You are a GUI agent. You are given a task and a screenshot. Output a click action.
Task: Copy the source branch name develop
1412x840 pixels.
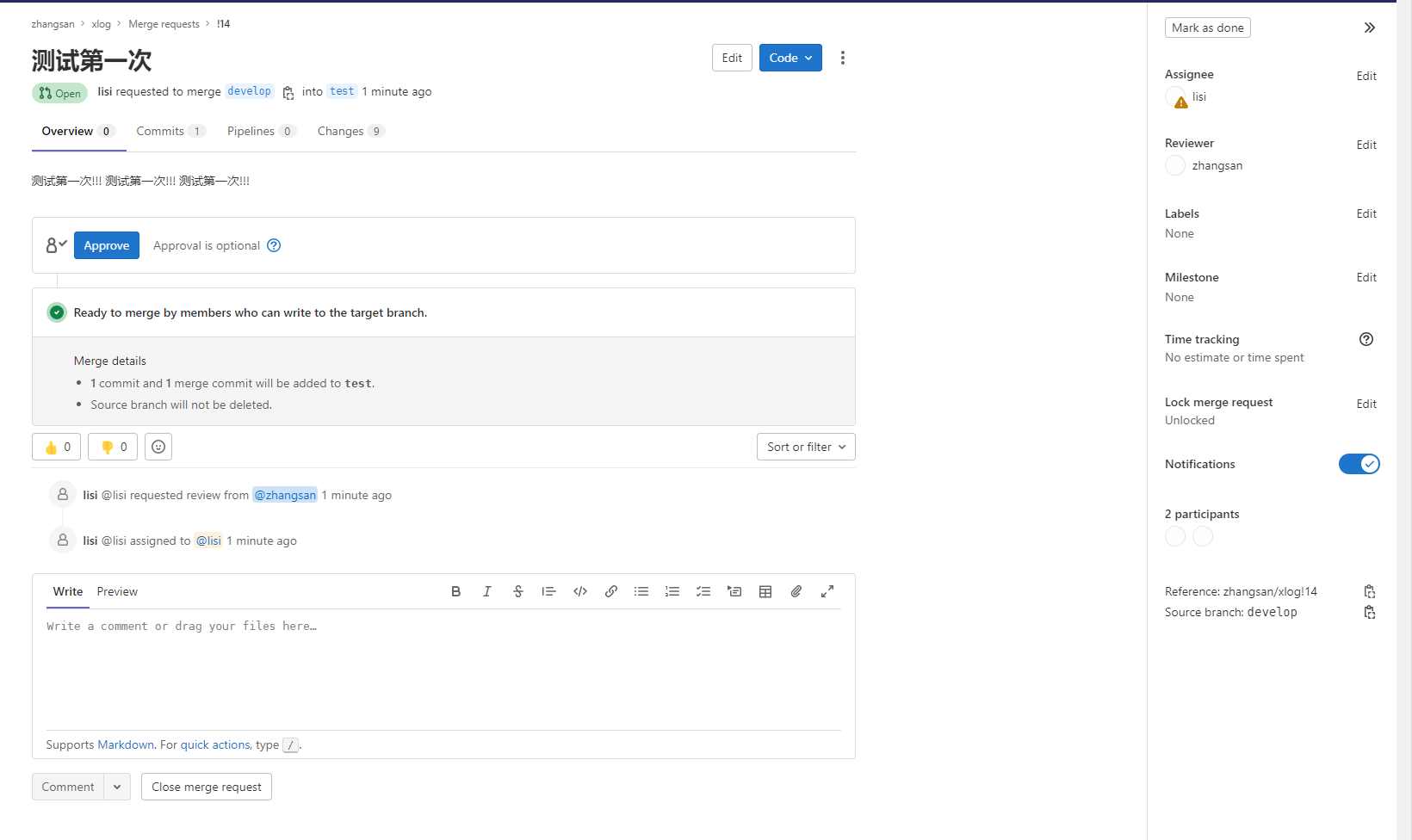pyautogui.click(x=1369, y=612)
